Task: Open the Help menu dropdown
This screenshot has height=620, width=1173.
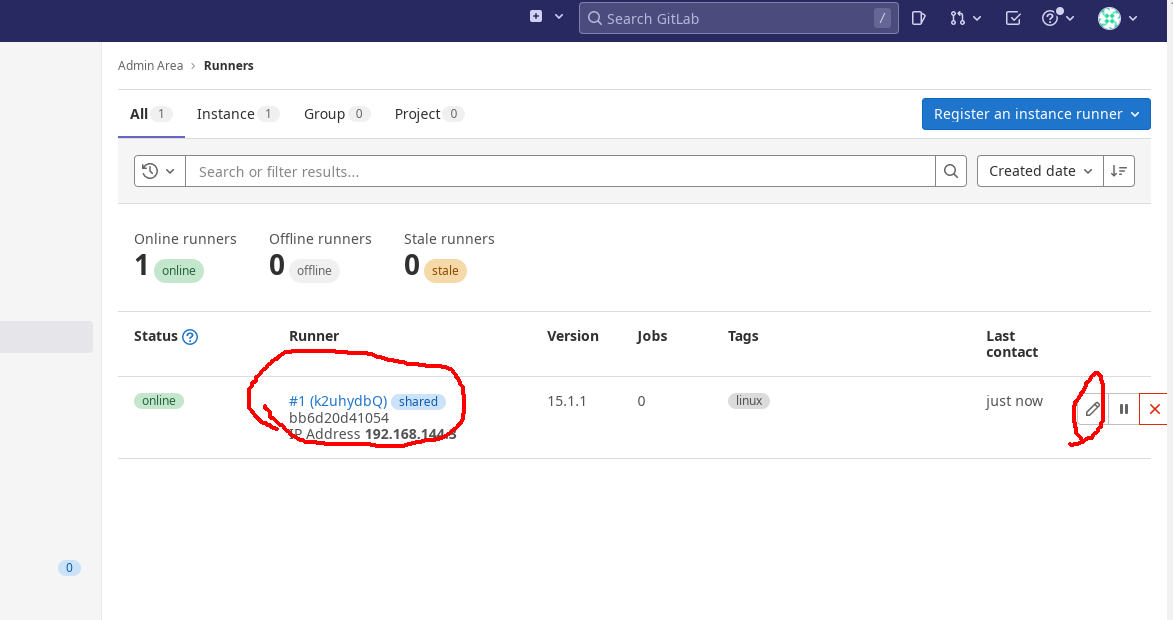Action: pyautogui.click(x=1057, y=18)
